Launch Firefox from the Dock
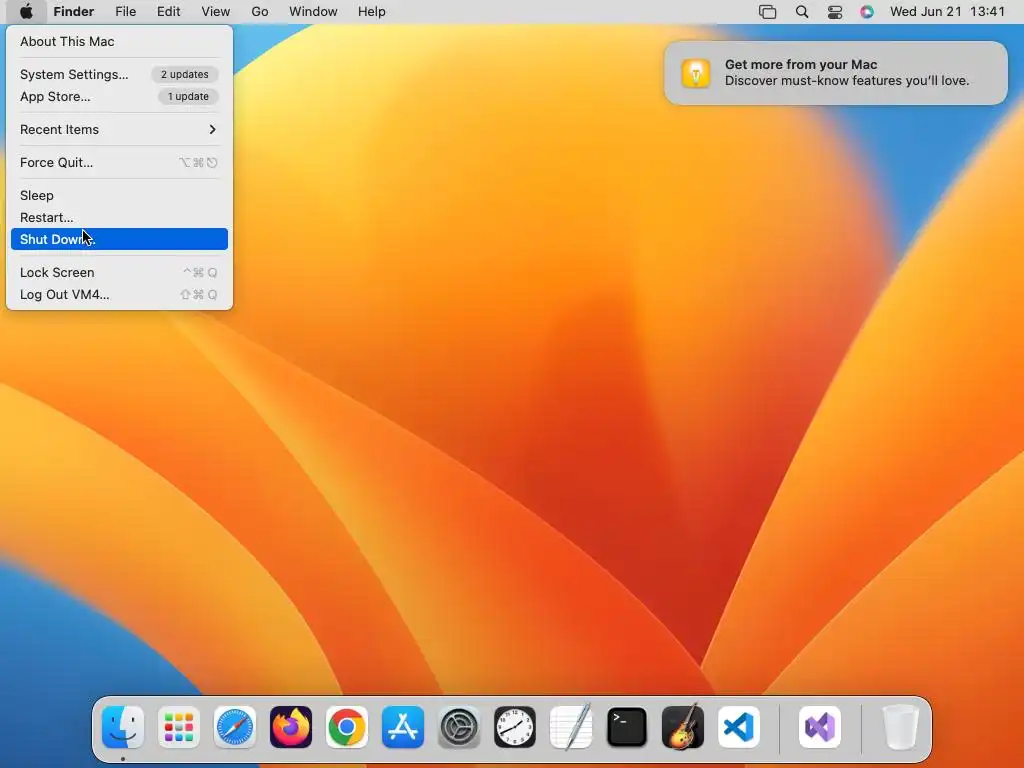The width and height of the screenshot is (1024, 768). pos(291,727)
